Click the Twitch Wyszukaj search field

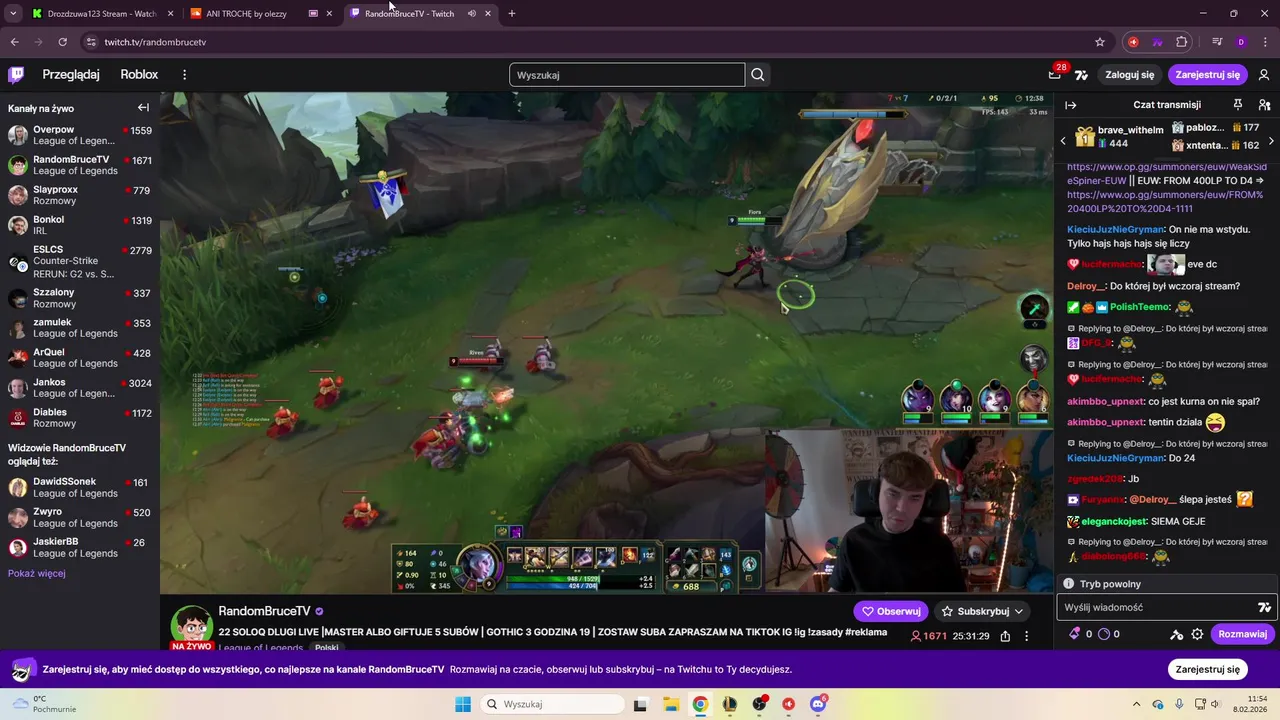tap(627, 75)
